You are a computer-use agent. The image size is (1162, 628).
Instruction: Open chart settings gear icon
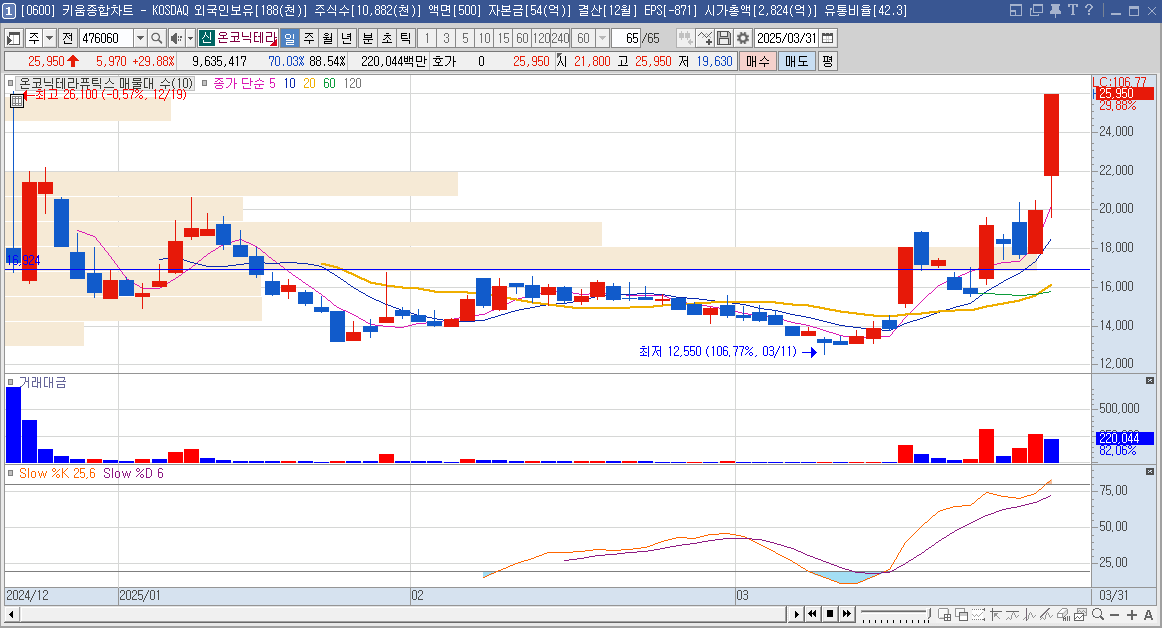click(743, 38)
